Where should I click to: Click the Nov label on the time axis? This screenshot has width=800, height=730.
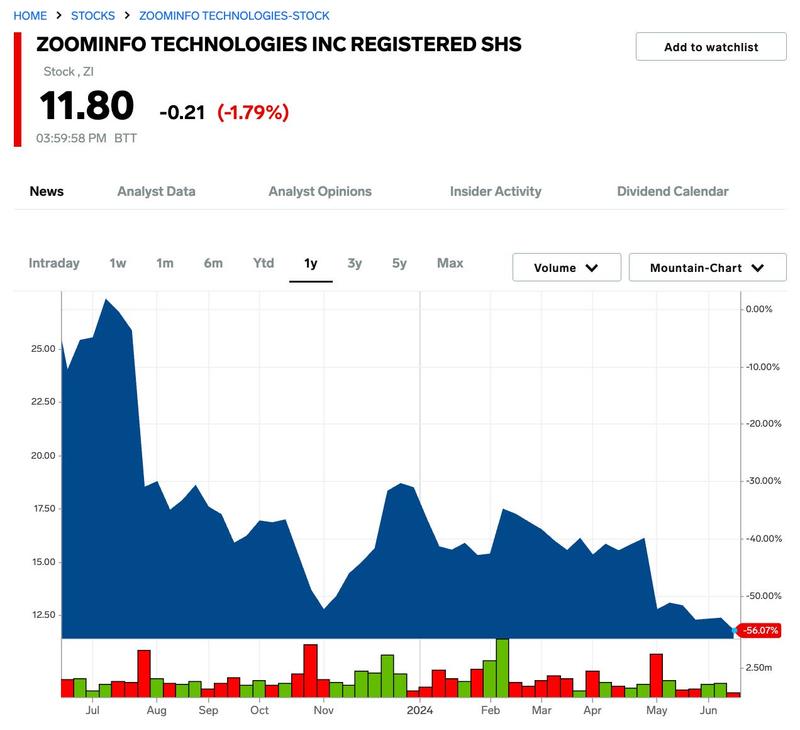pos(323,710)
